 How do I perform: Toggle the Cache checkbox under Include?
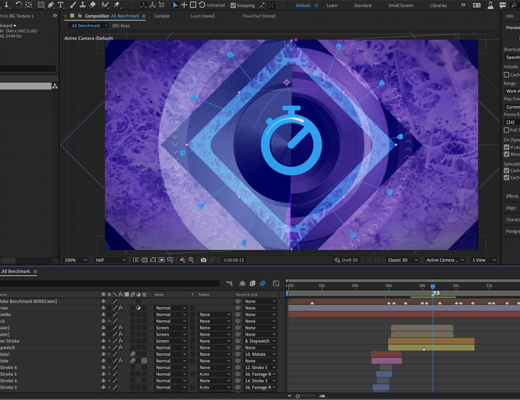[x=506, y=75]
